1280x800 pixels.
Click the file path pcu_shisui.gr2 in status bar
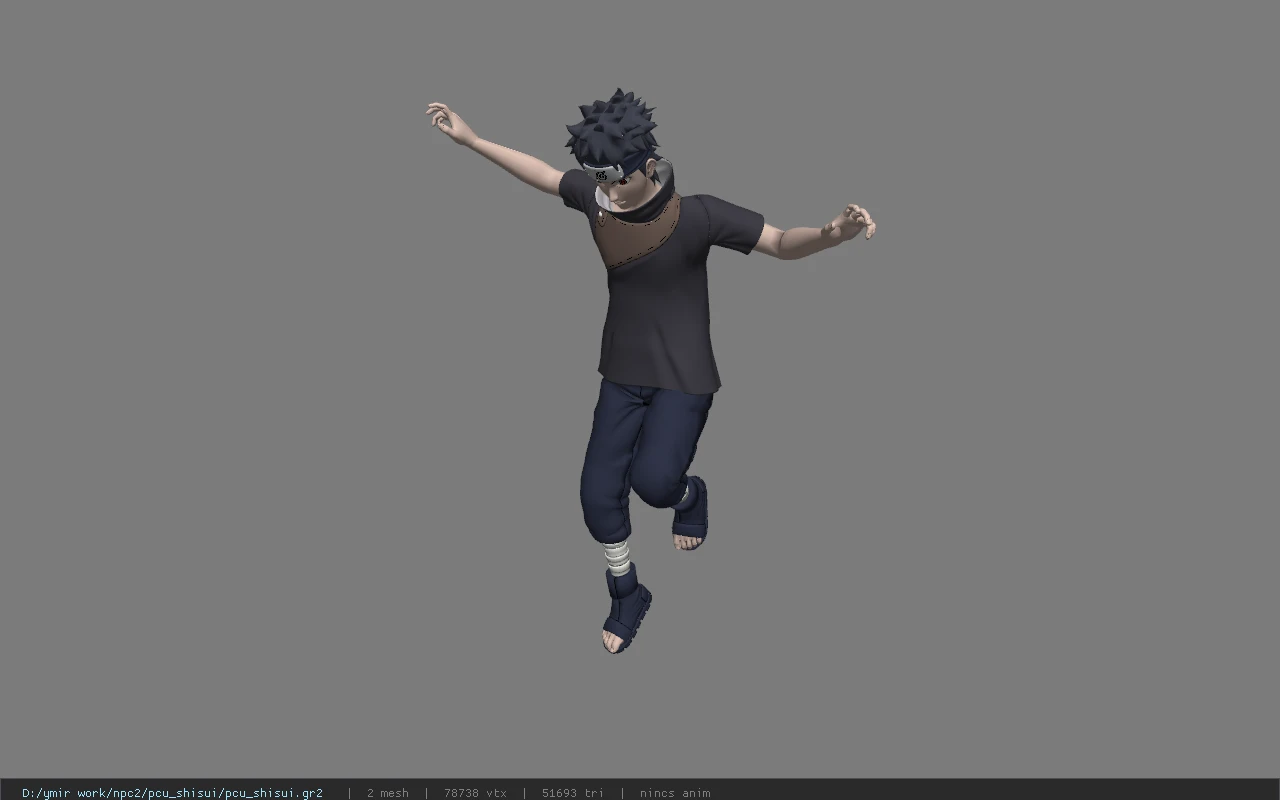172,793
